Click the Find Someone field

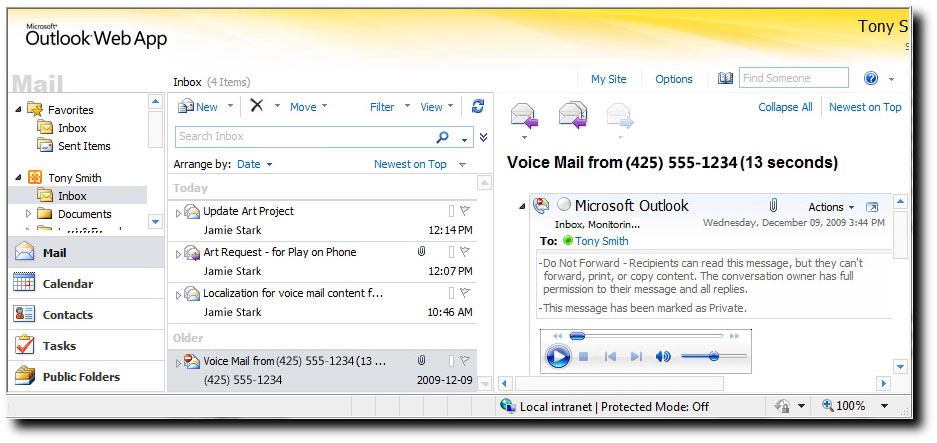click(794, 78)
